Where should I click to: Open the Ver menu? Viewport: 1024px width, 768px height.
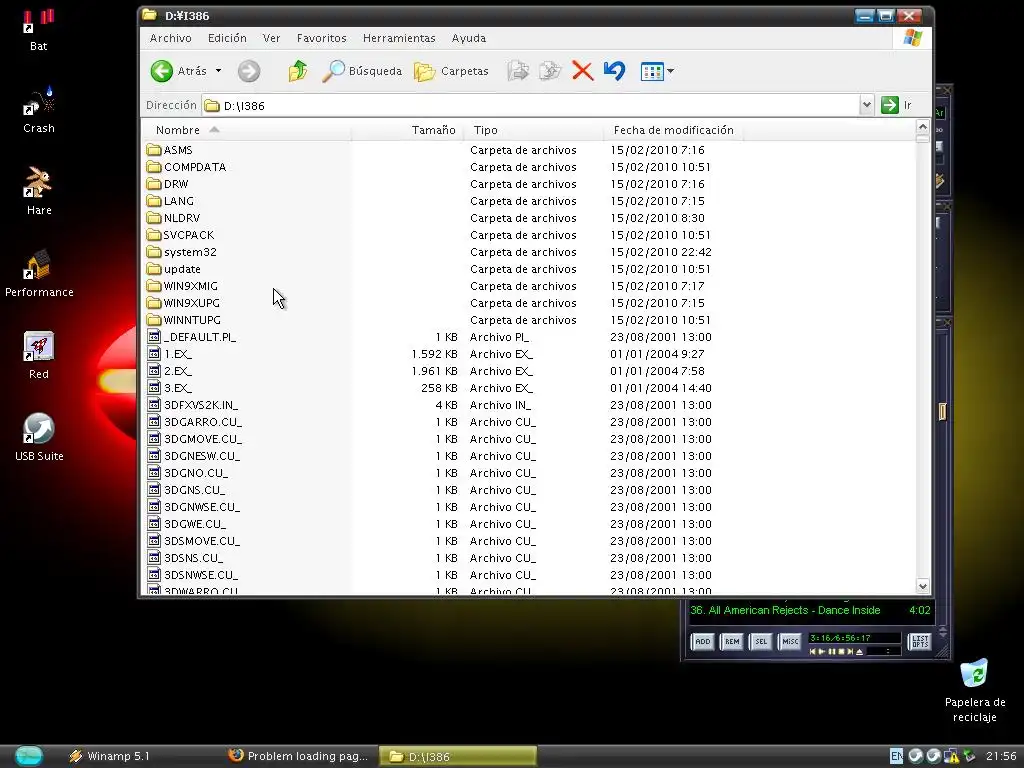coord(271,38)
